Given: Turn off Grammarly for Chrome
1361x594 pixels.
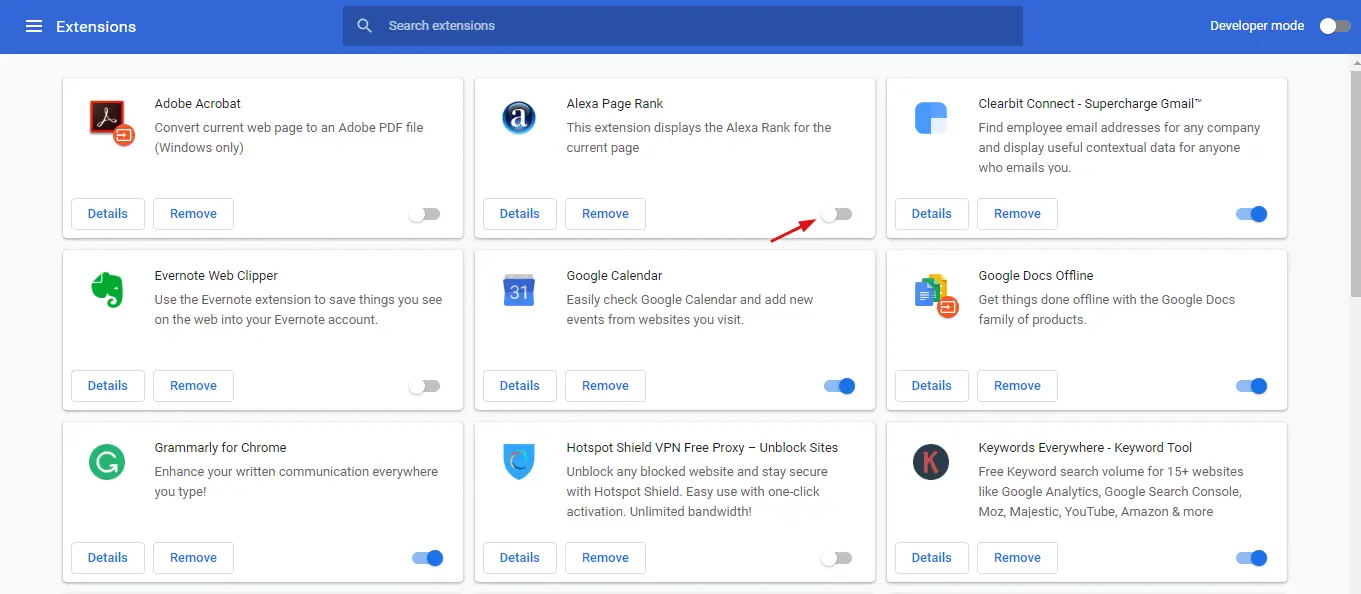Looking at the screenshot, I should (x=428, y=558).
